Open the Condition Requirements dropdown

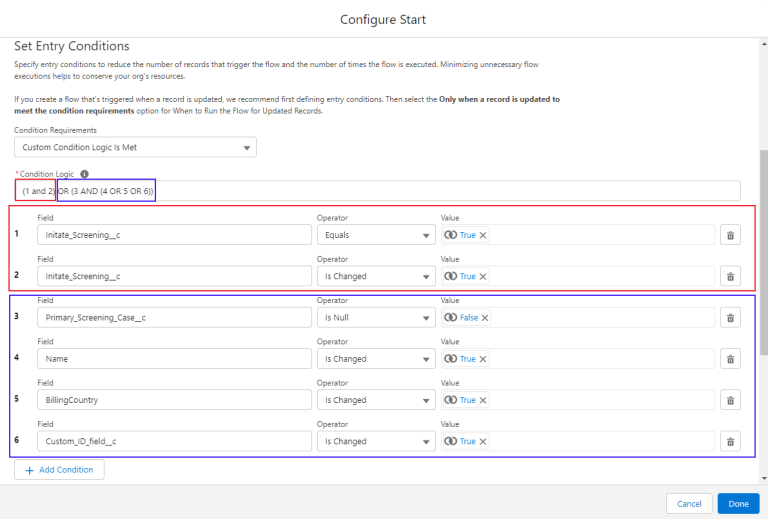pos(135,147)
